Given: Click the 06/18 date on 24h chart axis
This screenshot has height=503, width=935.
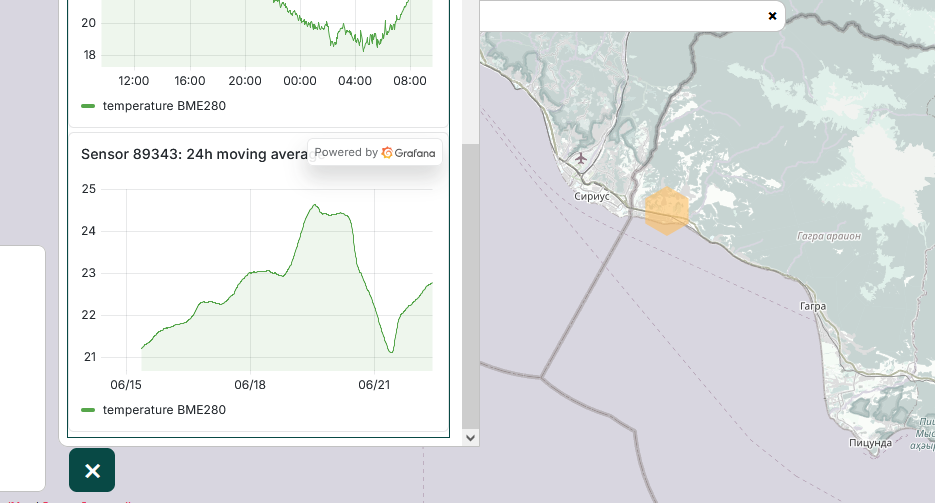Looking at the screenshot, I should (x=250, y=384).
